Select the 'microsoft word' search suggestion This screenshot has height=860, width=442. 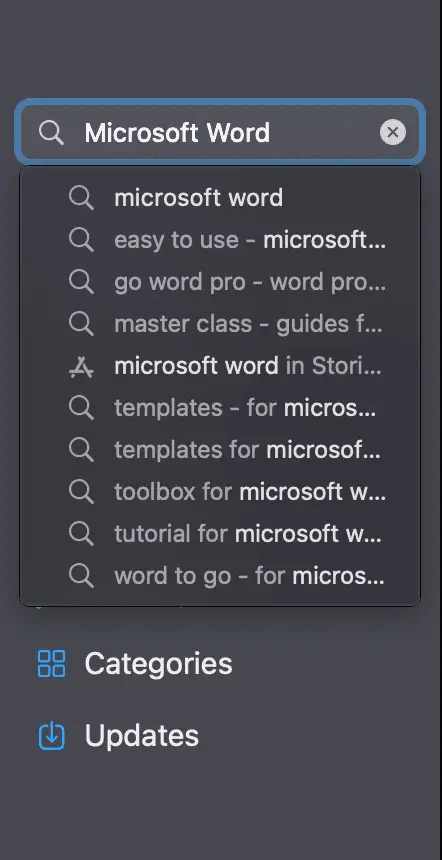click(220, 197)
